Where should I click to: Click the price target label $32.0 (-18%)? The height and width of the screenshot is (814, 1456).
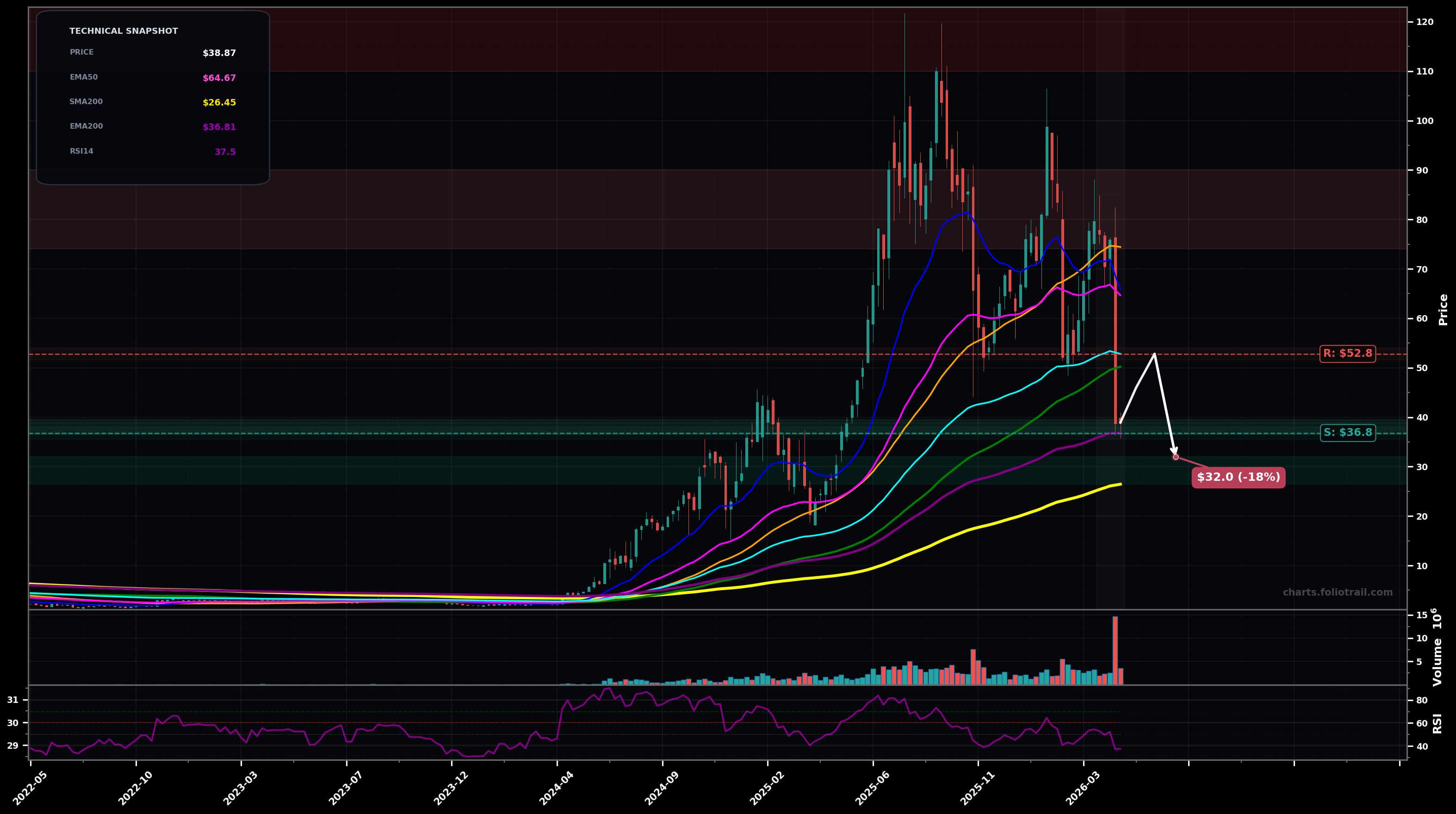click(1239, 478)
